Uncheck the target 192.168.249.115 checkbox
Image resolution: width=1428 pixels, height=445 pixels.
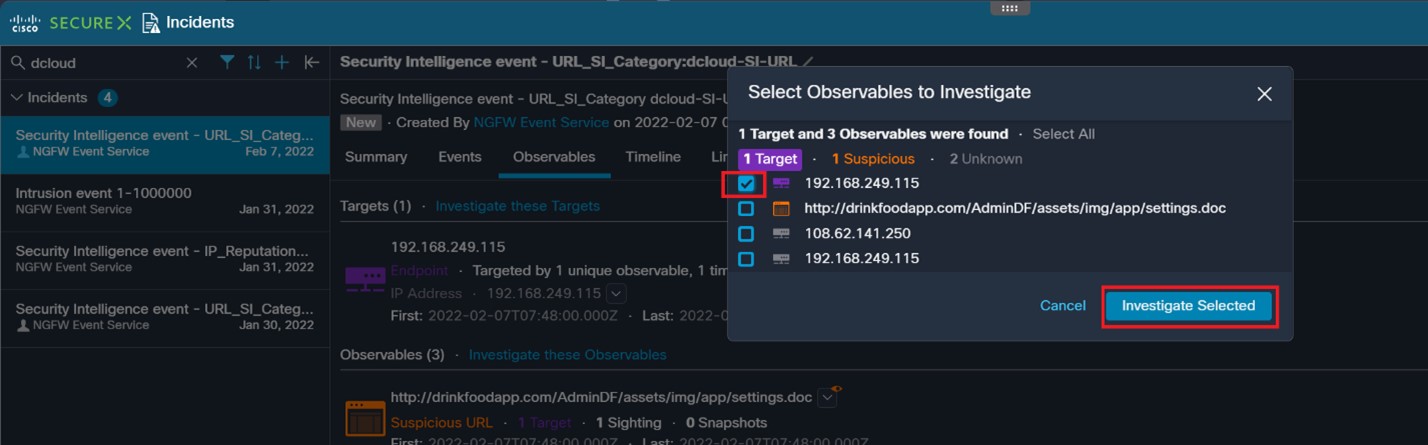coord(746,184)
